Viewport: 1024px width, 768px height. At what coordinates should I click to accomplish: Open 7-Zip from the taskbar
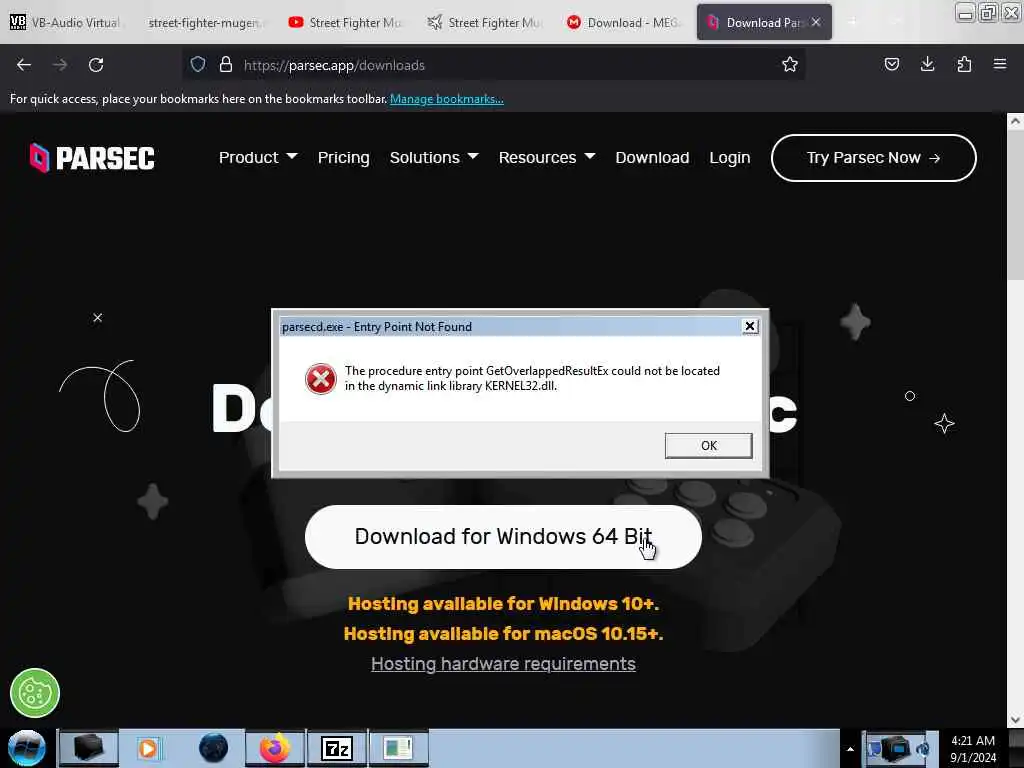click(337, 748)
